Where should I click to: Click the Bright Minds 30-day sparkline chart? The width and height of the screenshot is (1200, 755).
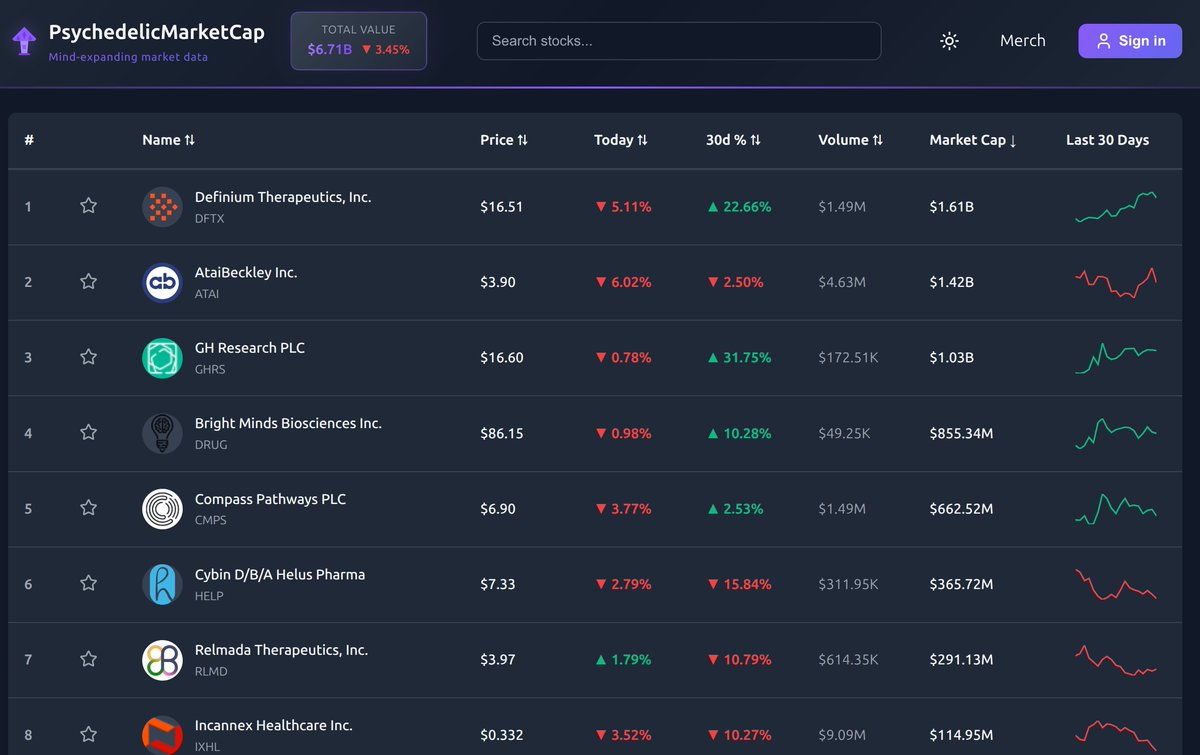(x=1116, y=433)
